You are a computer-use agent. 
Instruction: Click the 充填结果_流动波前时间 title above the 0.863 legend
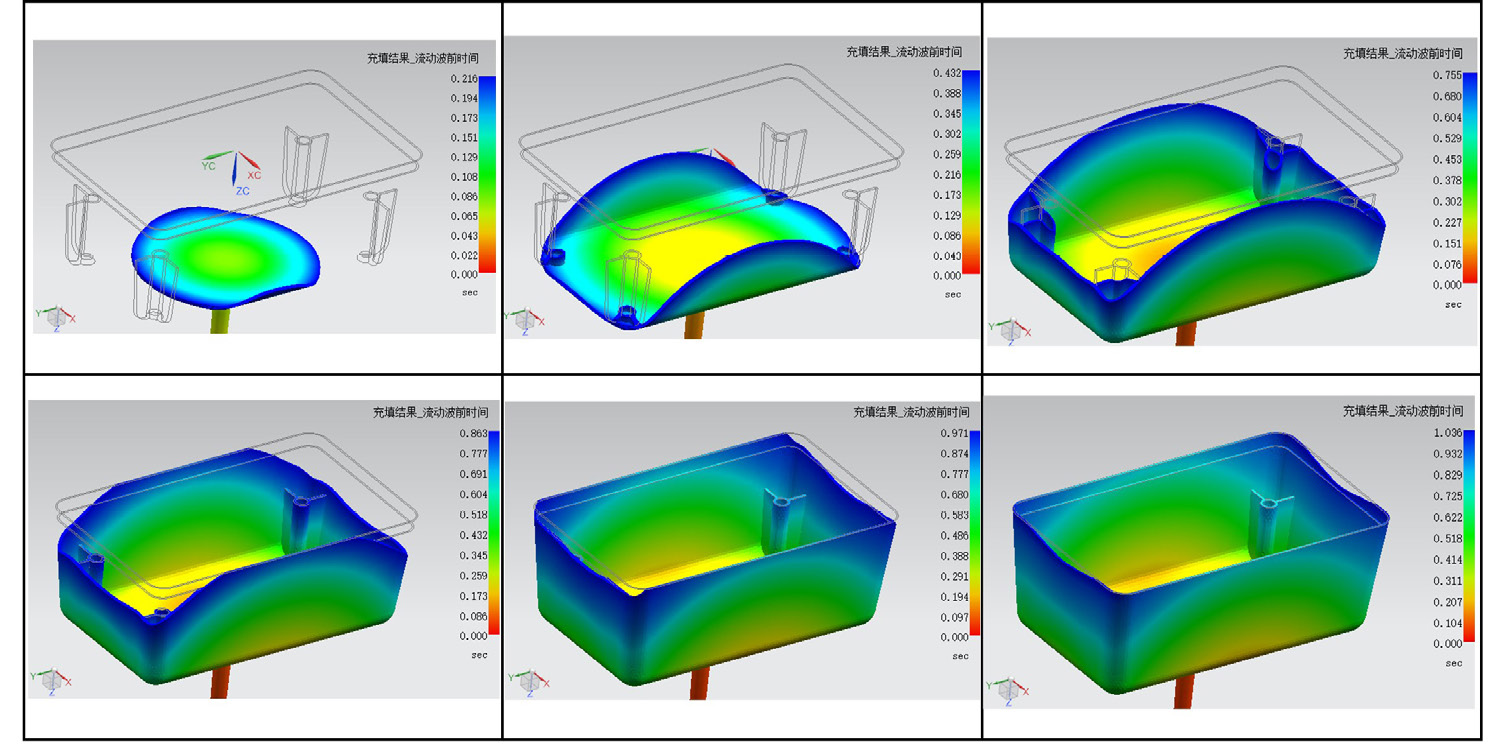[x=431, y=412]
